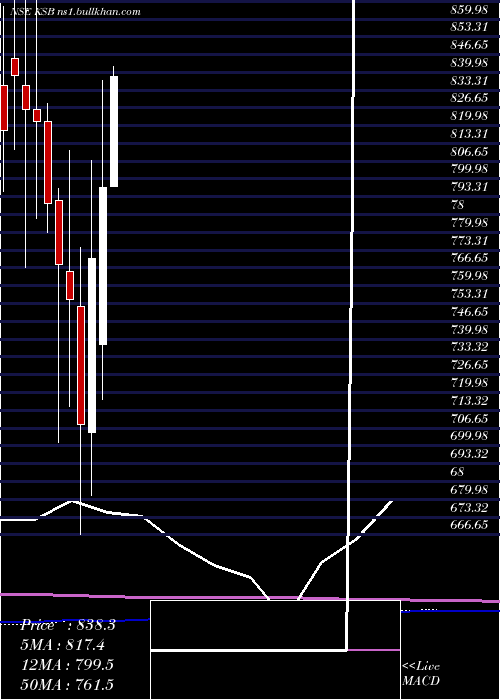The width and height of the screenshot is (500, 700).
Task: Select the 773.31 axis value
Action: [469, 240]
